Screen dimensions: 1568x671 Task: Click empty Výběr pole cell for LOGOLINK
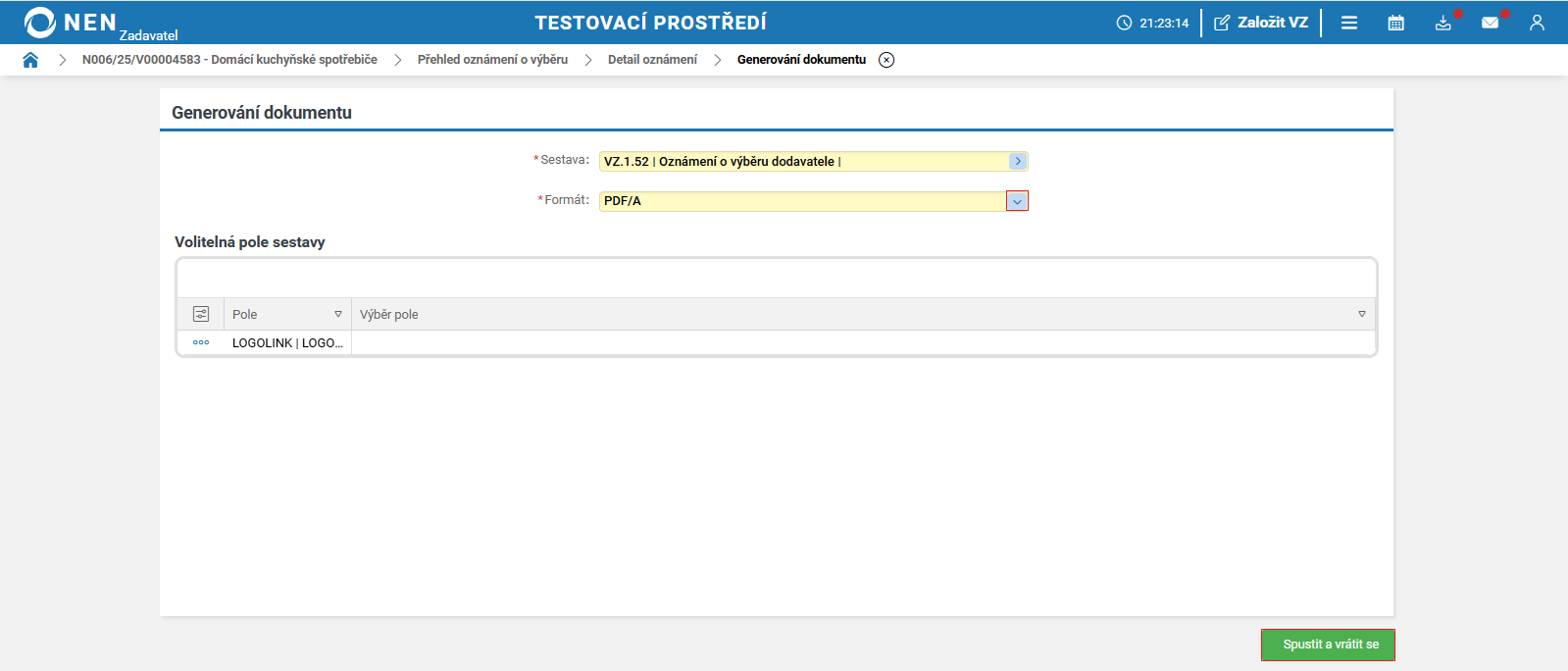[863, 342]
